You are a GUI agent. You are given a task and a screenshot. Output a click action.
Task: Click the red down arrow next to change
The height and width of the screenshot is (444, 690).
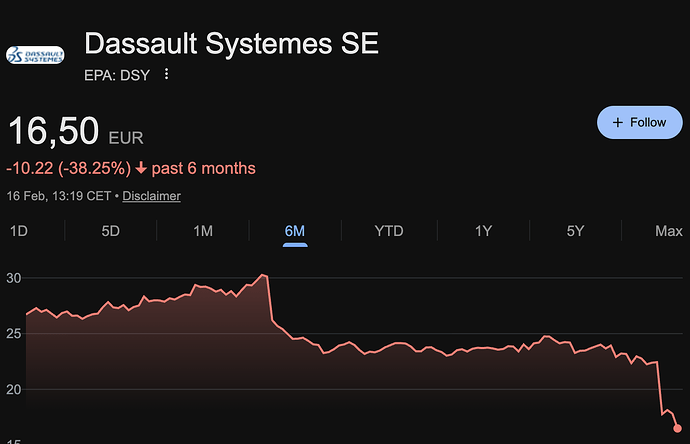[141, 168]
